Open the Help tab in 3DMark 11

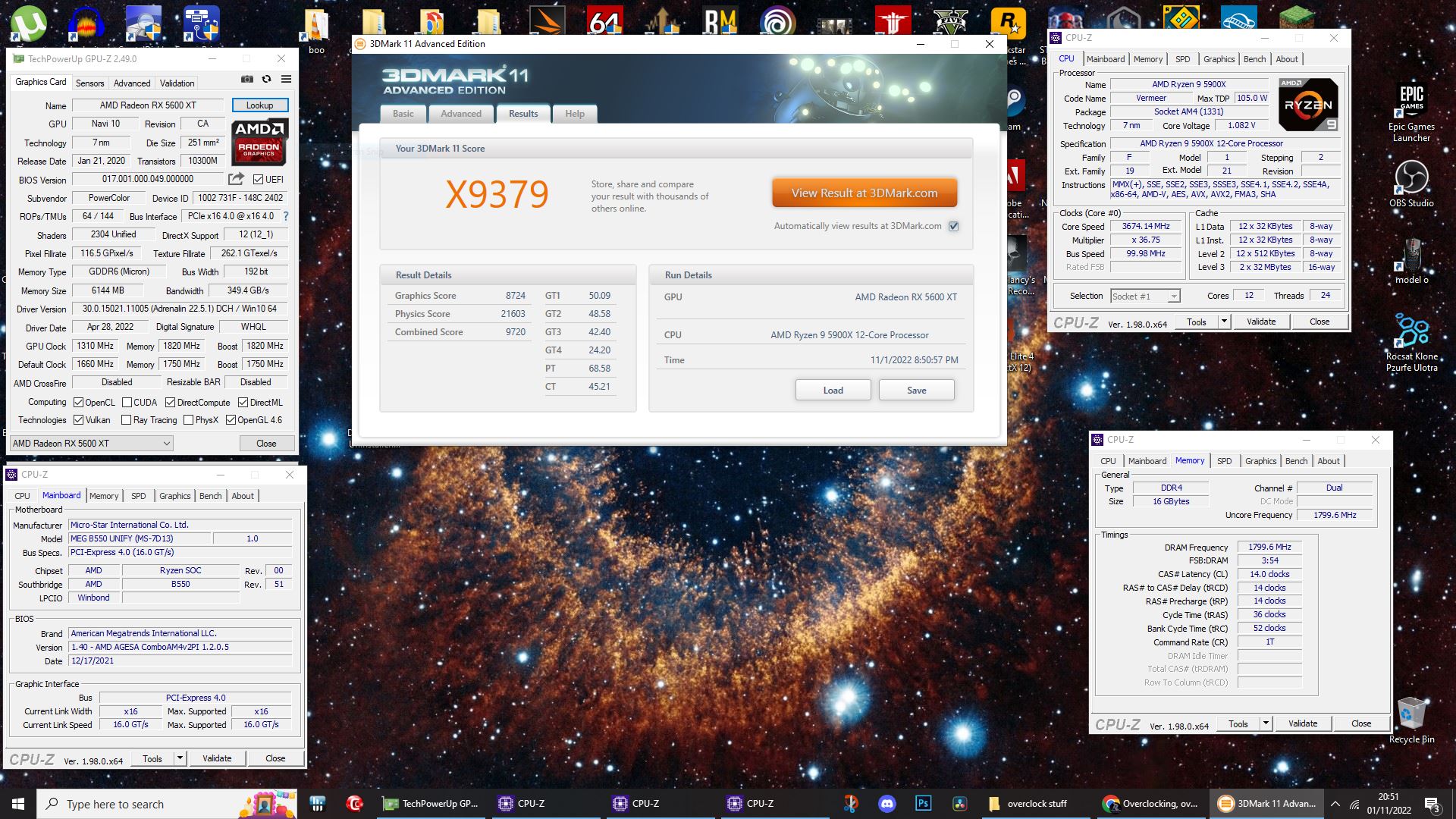click(x=575, y=114)
